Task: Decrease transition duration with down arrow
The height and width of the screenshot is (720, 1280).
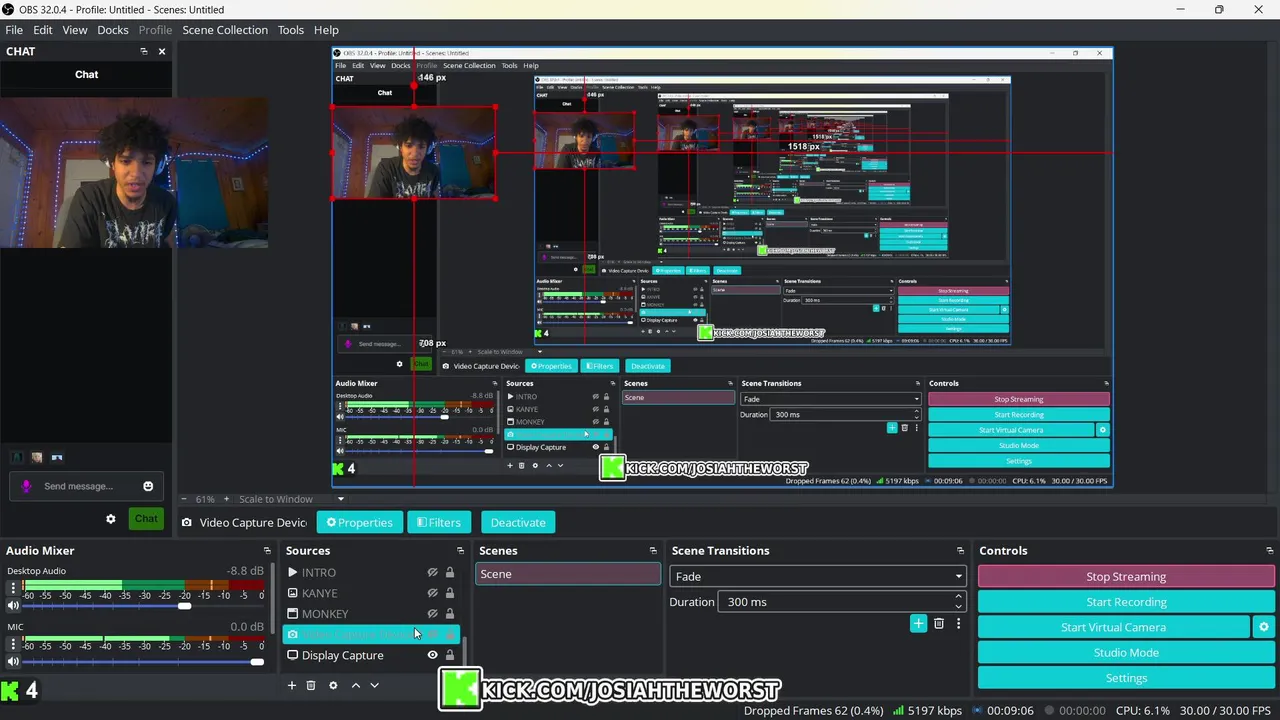Action: [x=958, y=607]
